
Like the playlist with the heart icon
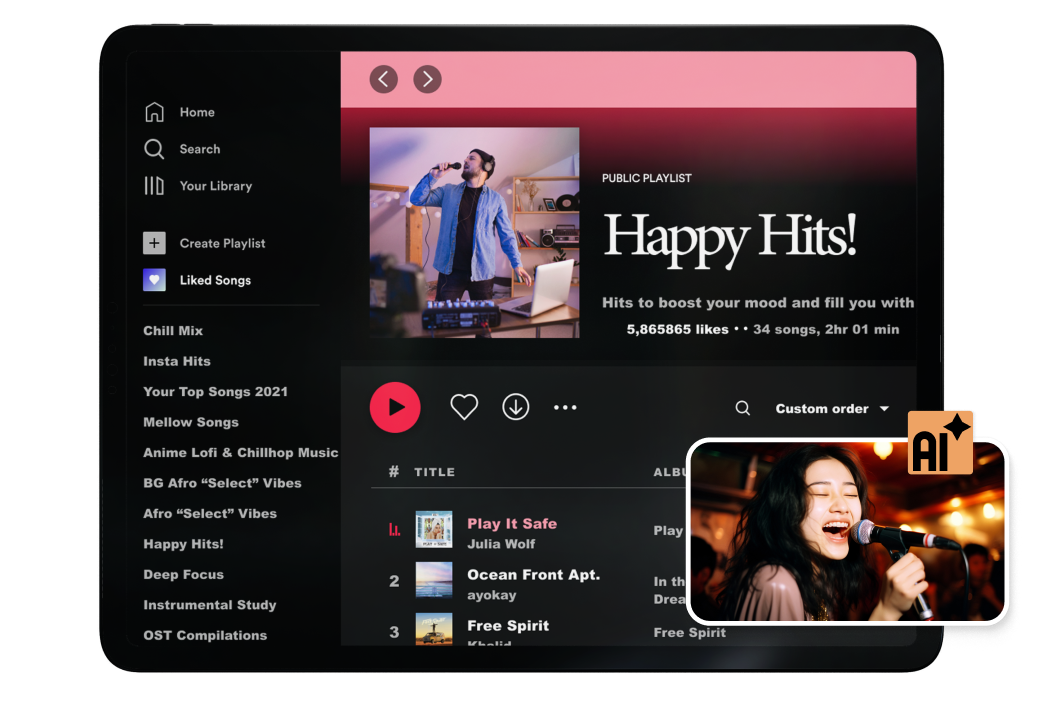point(464,407)
